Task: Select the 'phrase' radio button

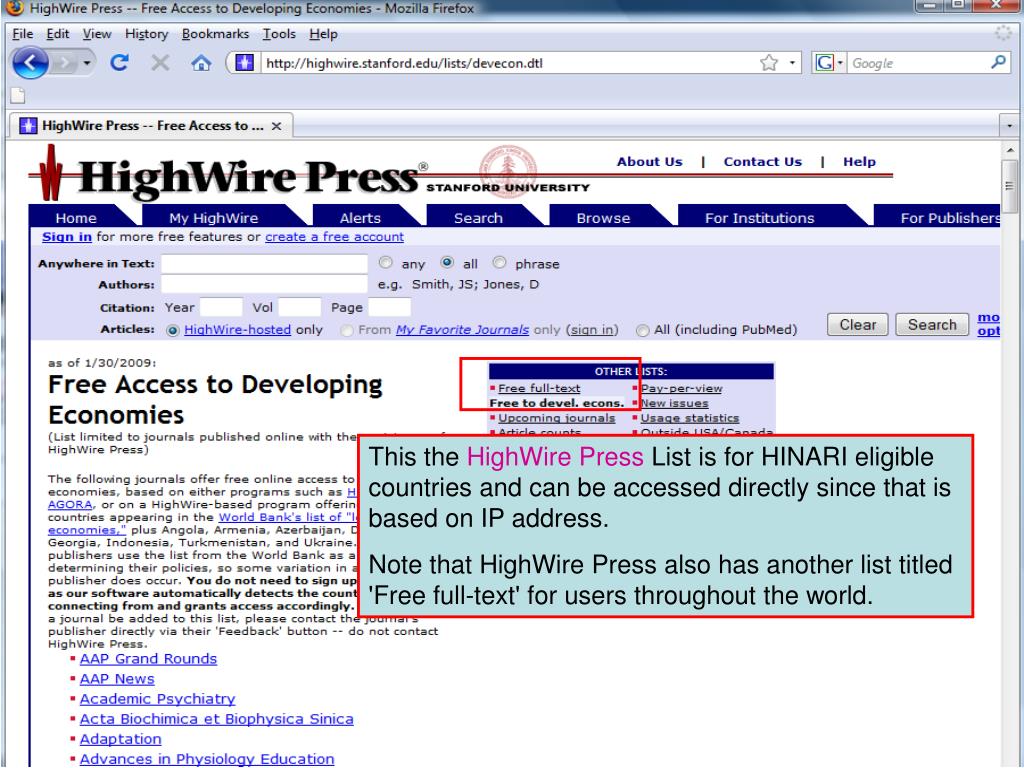Action: click(500, 263)
